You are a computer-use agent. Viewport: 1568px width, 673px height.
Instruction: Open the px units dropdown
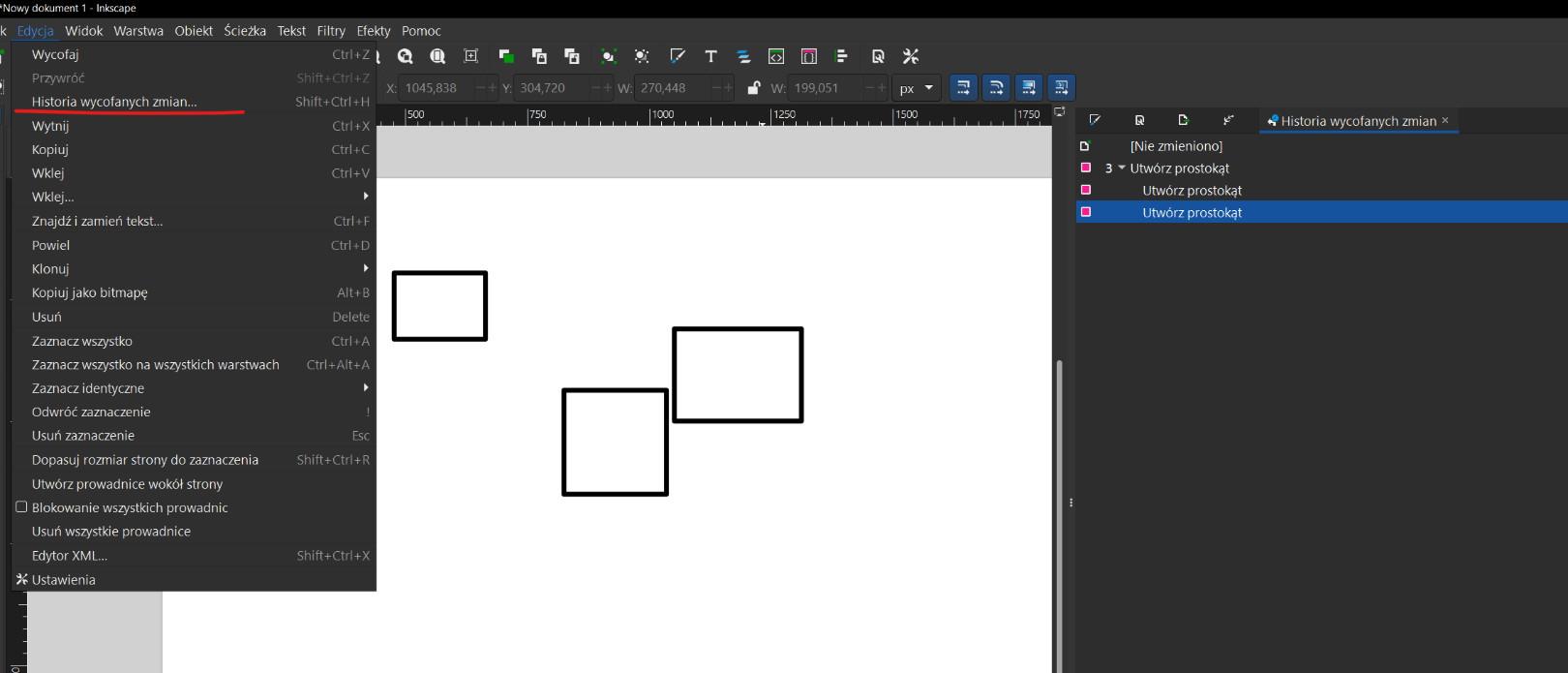[916, 88]
